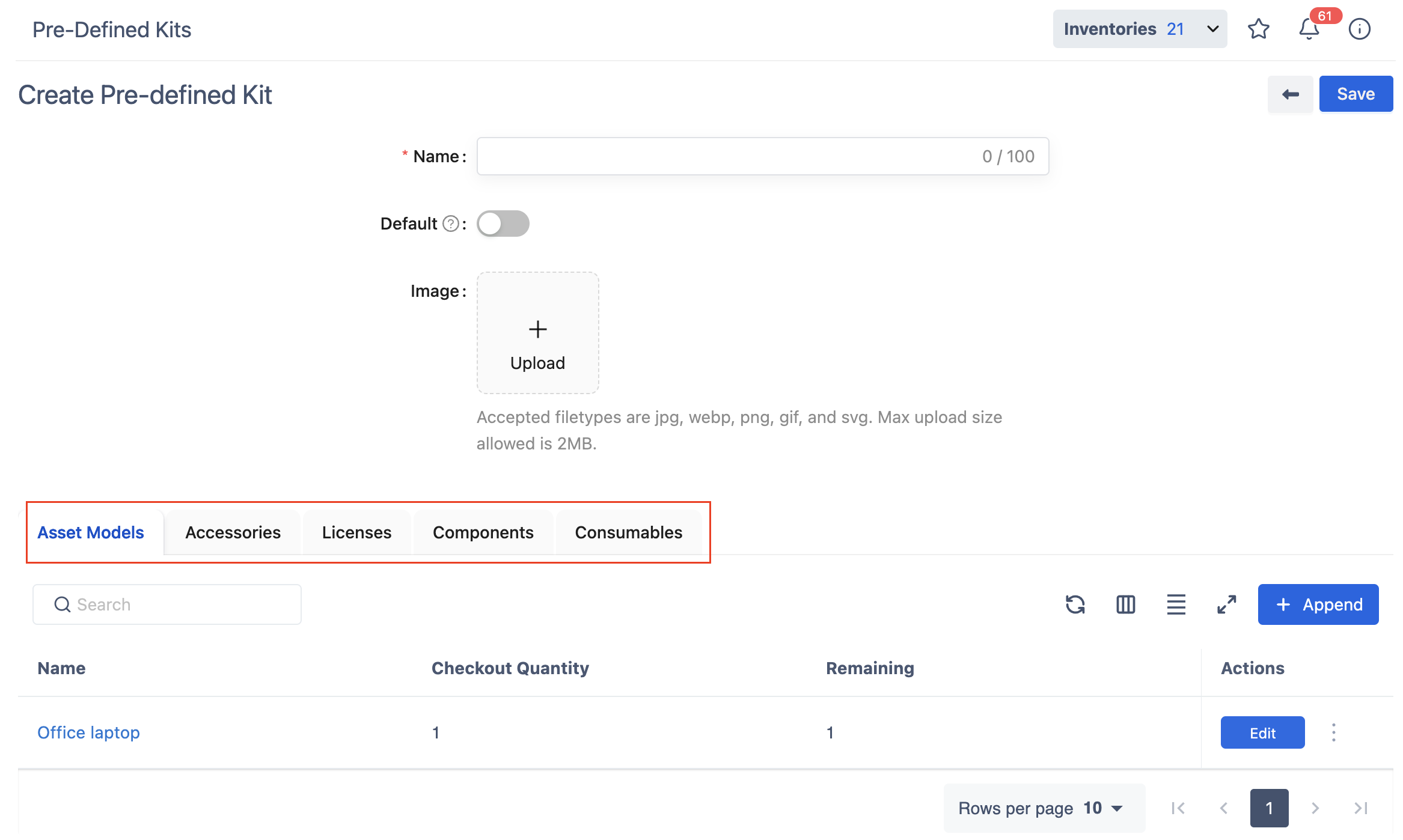Image resolution: width=1403 pixels, height=840 pixels.
Task: Click the Save button
Action: point(1356,94)
